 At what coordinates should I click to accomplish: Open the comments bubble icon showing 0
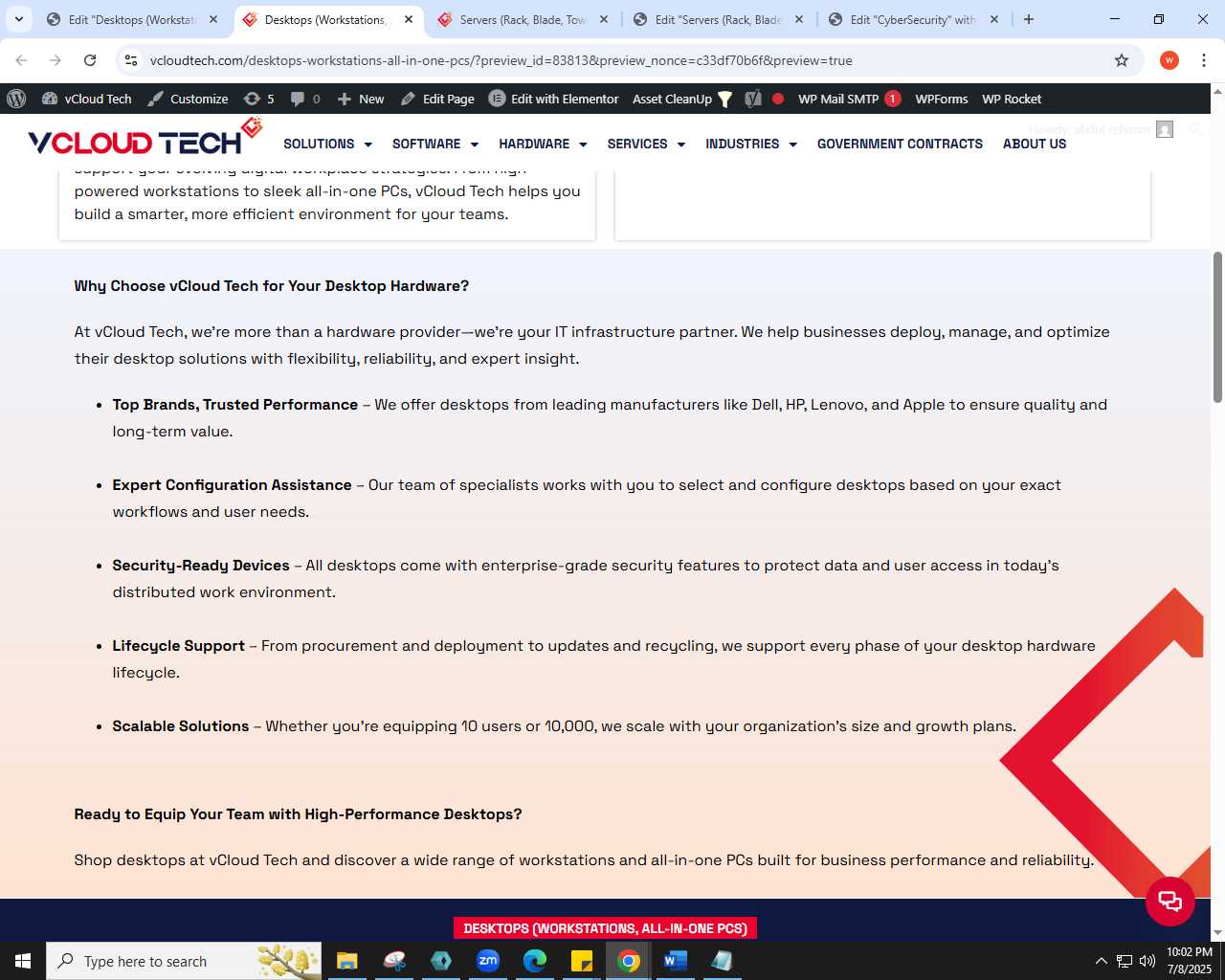(x=305, y=99)
